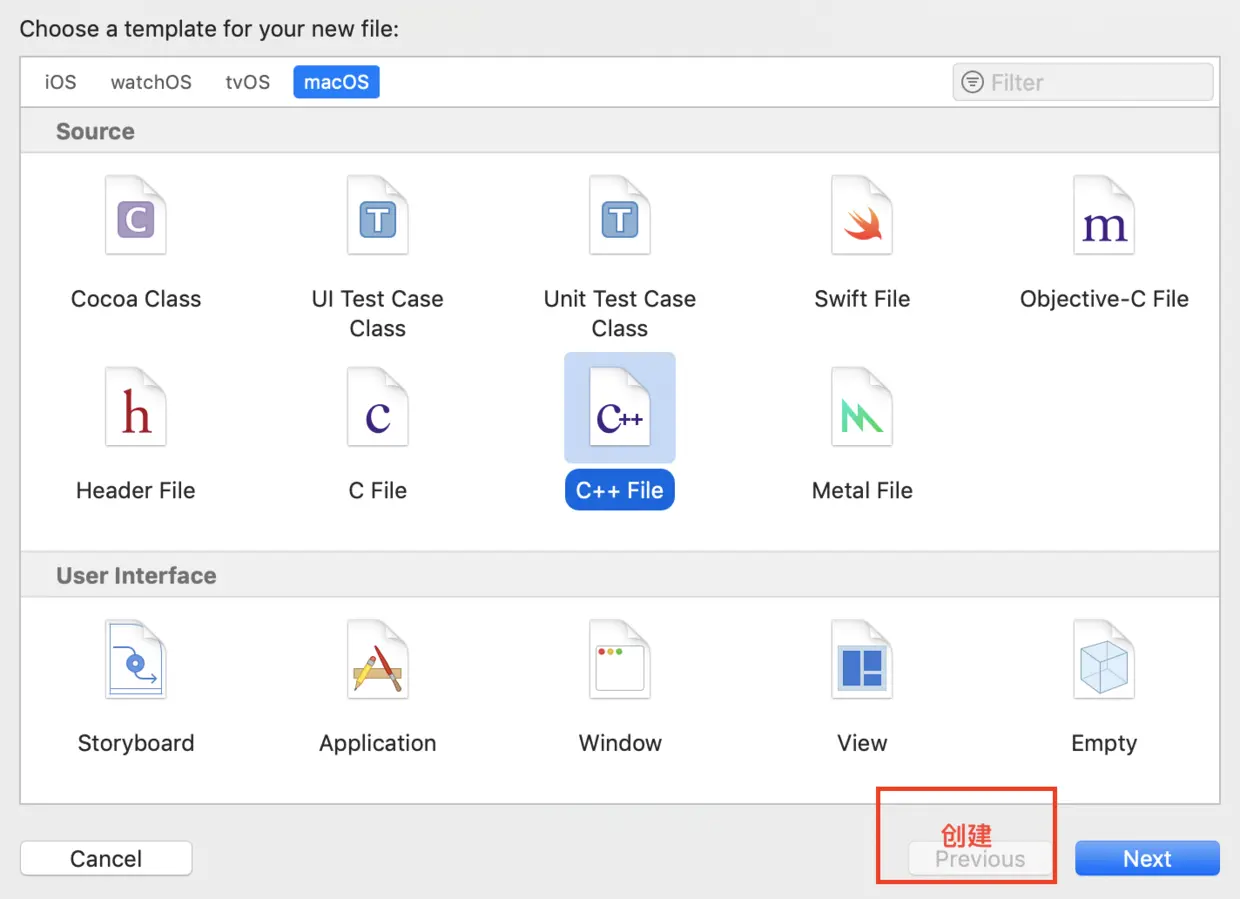Click the "Storyboard" label

136,743
